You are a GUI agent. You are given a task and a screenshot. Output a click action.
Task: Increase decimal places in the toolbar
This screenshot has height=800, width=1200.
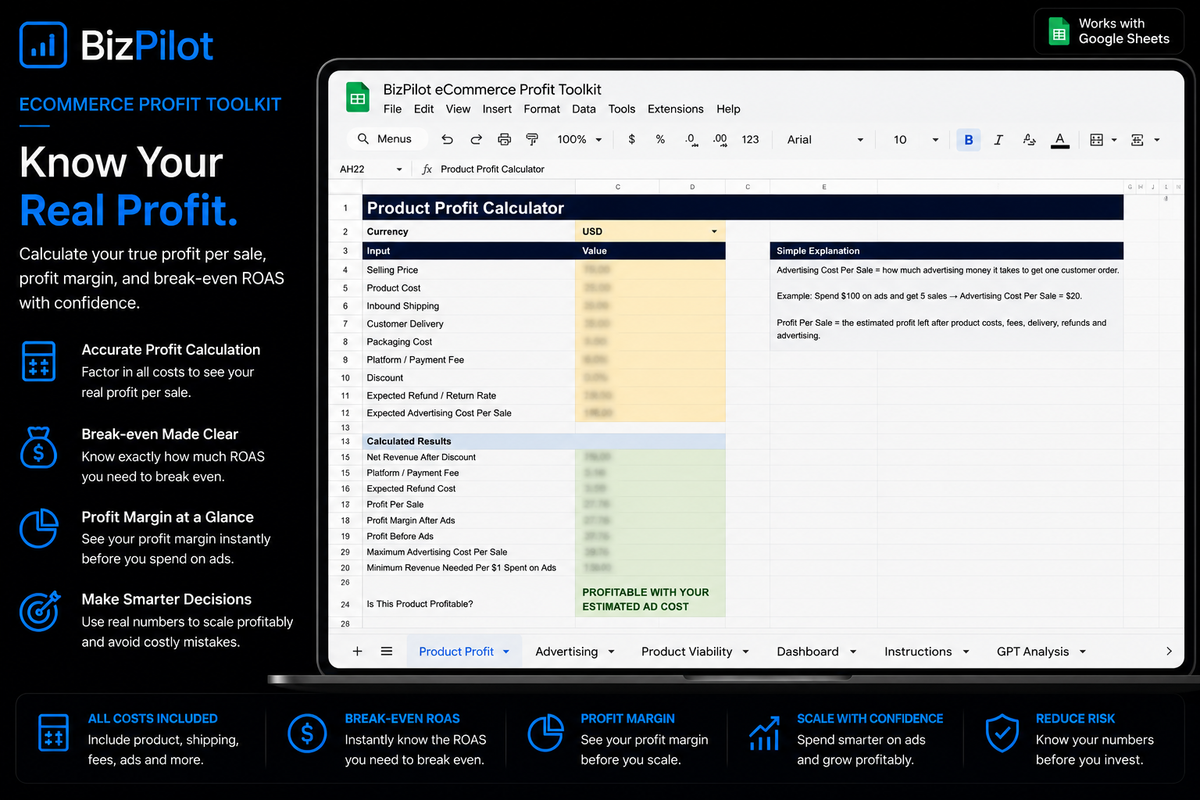[x=720, y=140]
